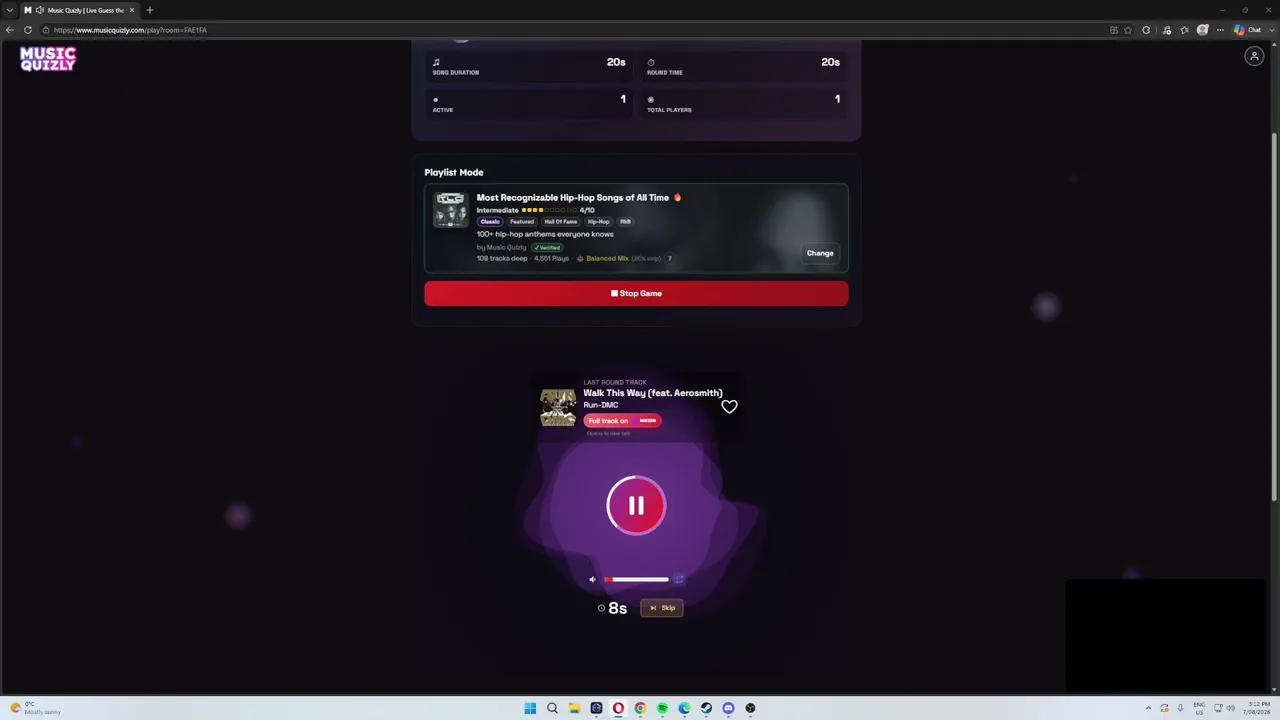Select the R&B tag
This screenshot has height=720, width=1280.
pyautogui.click(x=626, y=222)
